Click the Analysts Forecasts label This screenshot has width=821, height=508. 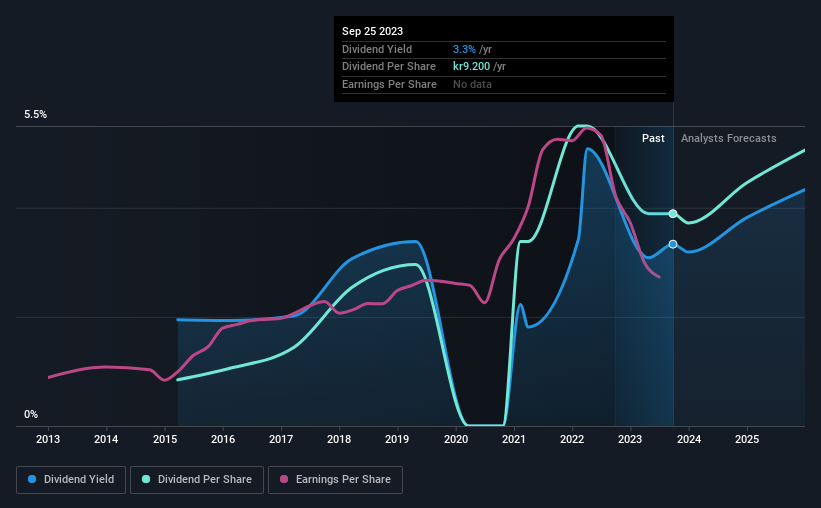(x=728, y=138)
